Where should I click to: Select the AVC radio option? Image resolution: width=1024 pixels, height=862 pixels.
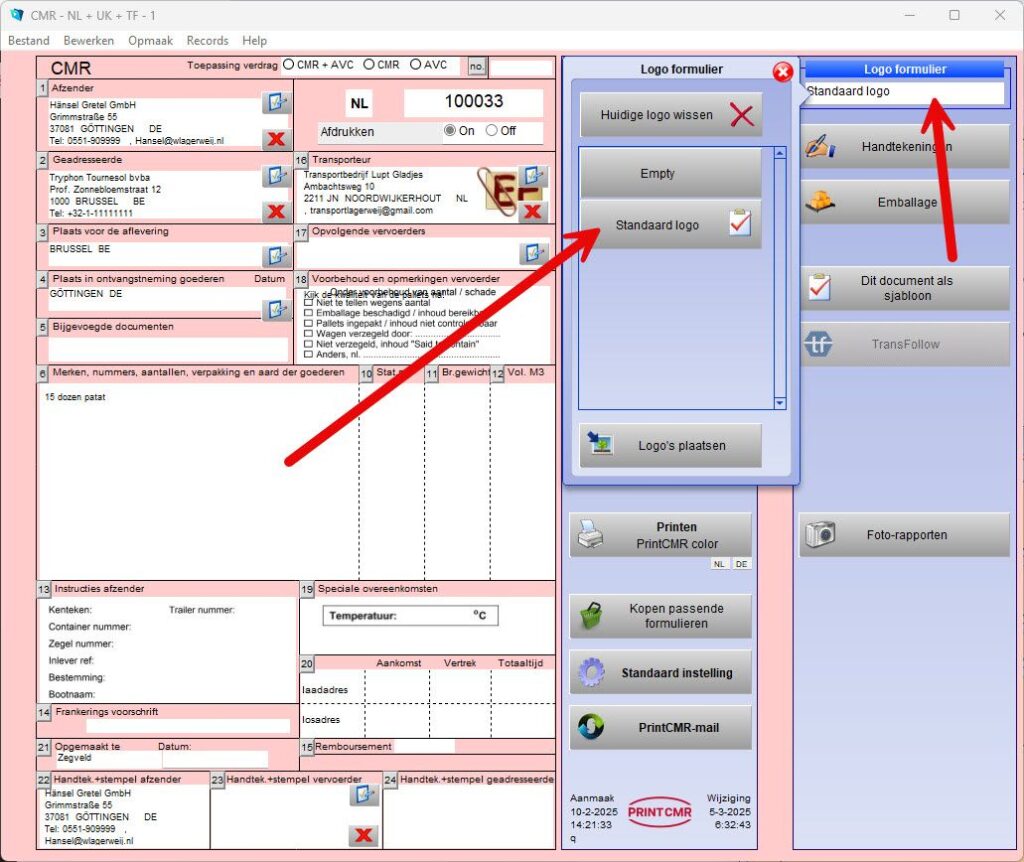click(x=415, y=65)
